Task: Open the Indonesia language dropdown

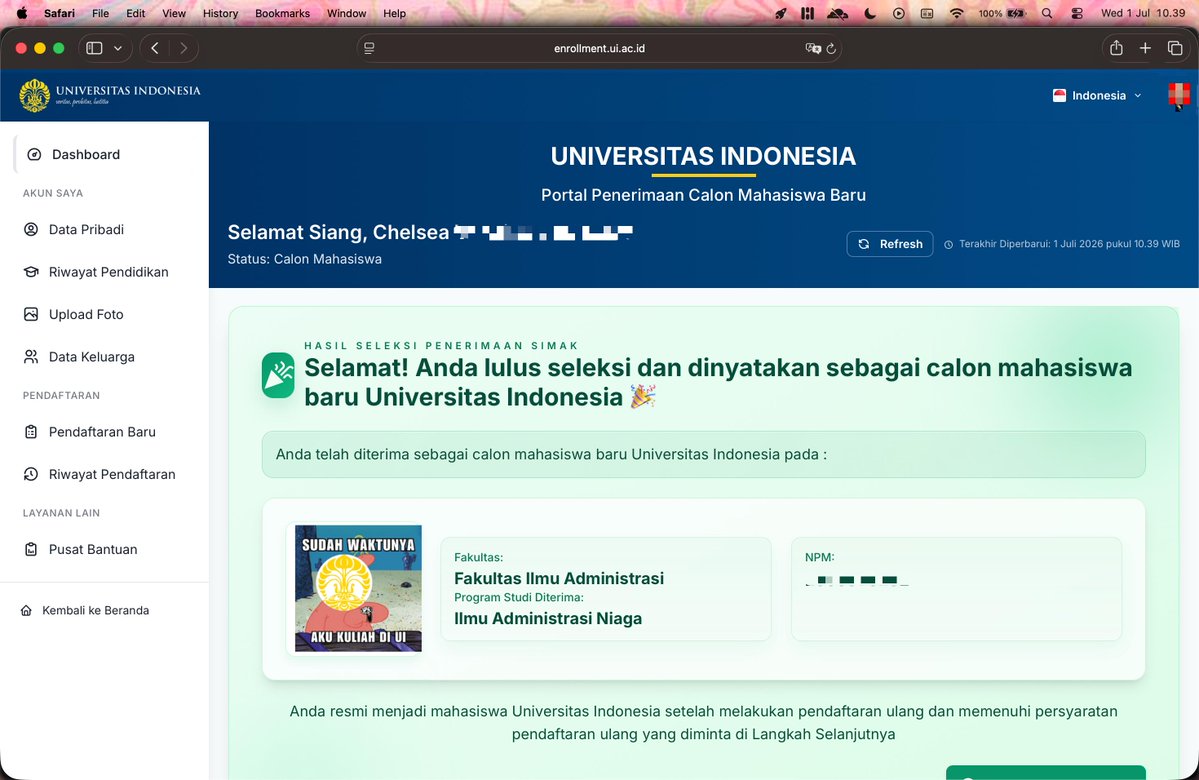Action: (1097, 96)
